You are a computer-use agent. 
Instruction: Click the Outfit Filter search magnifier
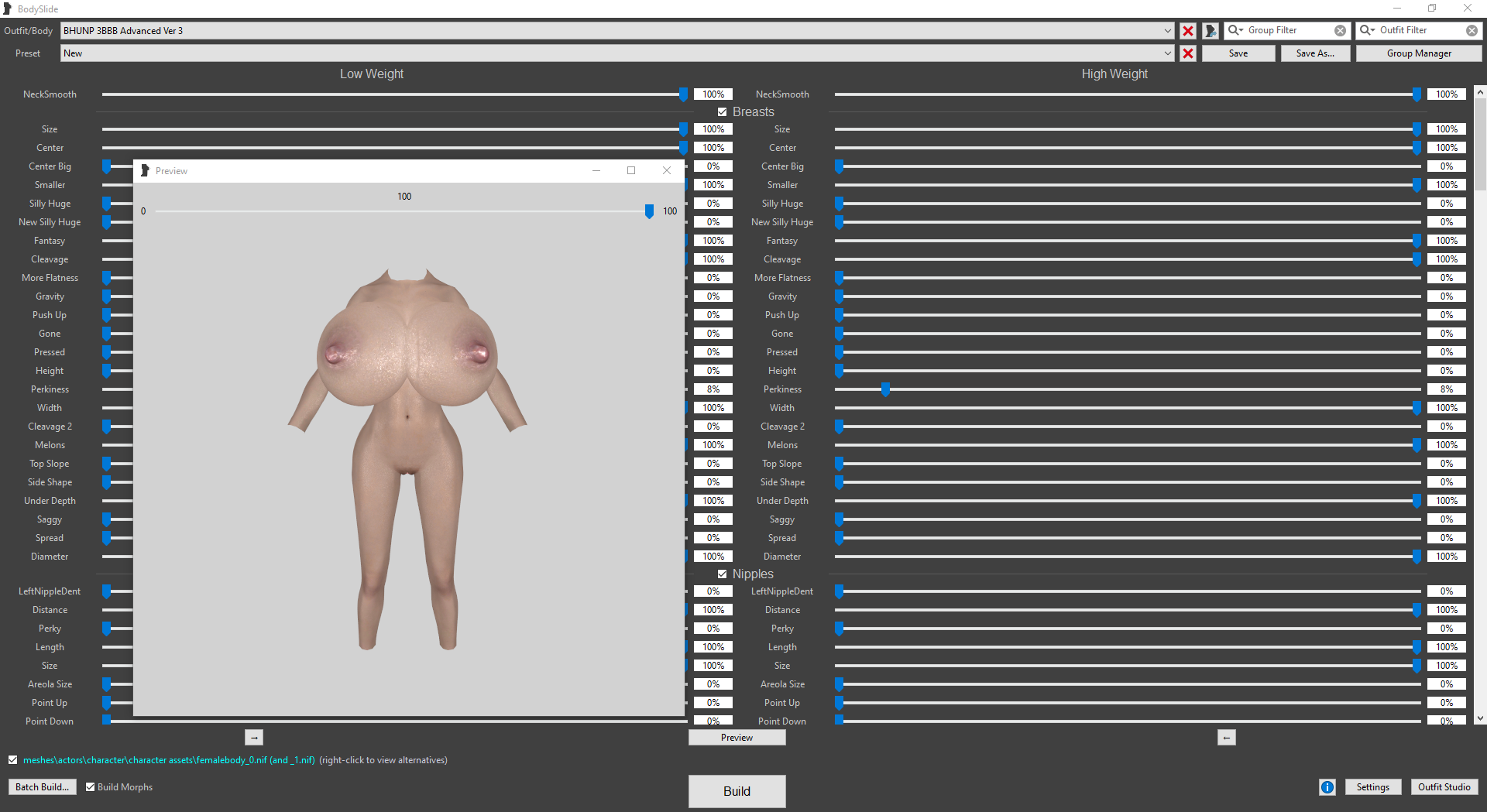coord(1367,30)
